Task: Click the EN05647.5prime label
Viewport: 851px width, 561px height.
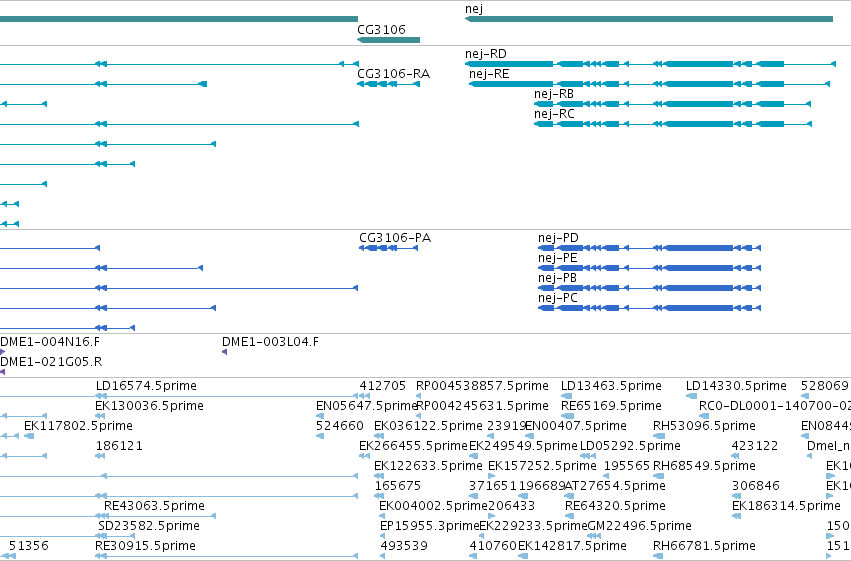Action: click(x=366, y=406)
